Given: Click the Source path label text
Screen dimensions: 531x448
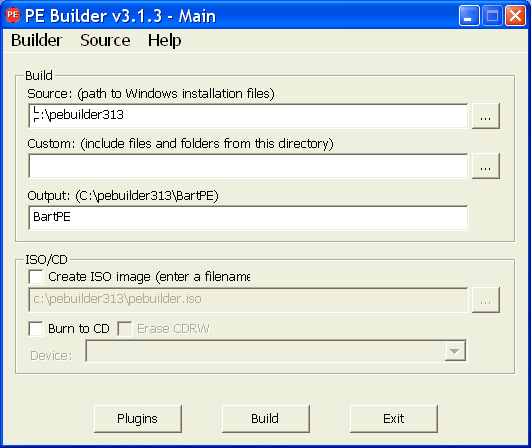Looking at the screenshot, I should (x=151, y=94).
